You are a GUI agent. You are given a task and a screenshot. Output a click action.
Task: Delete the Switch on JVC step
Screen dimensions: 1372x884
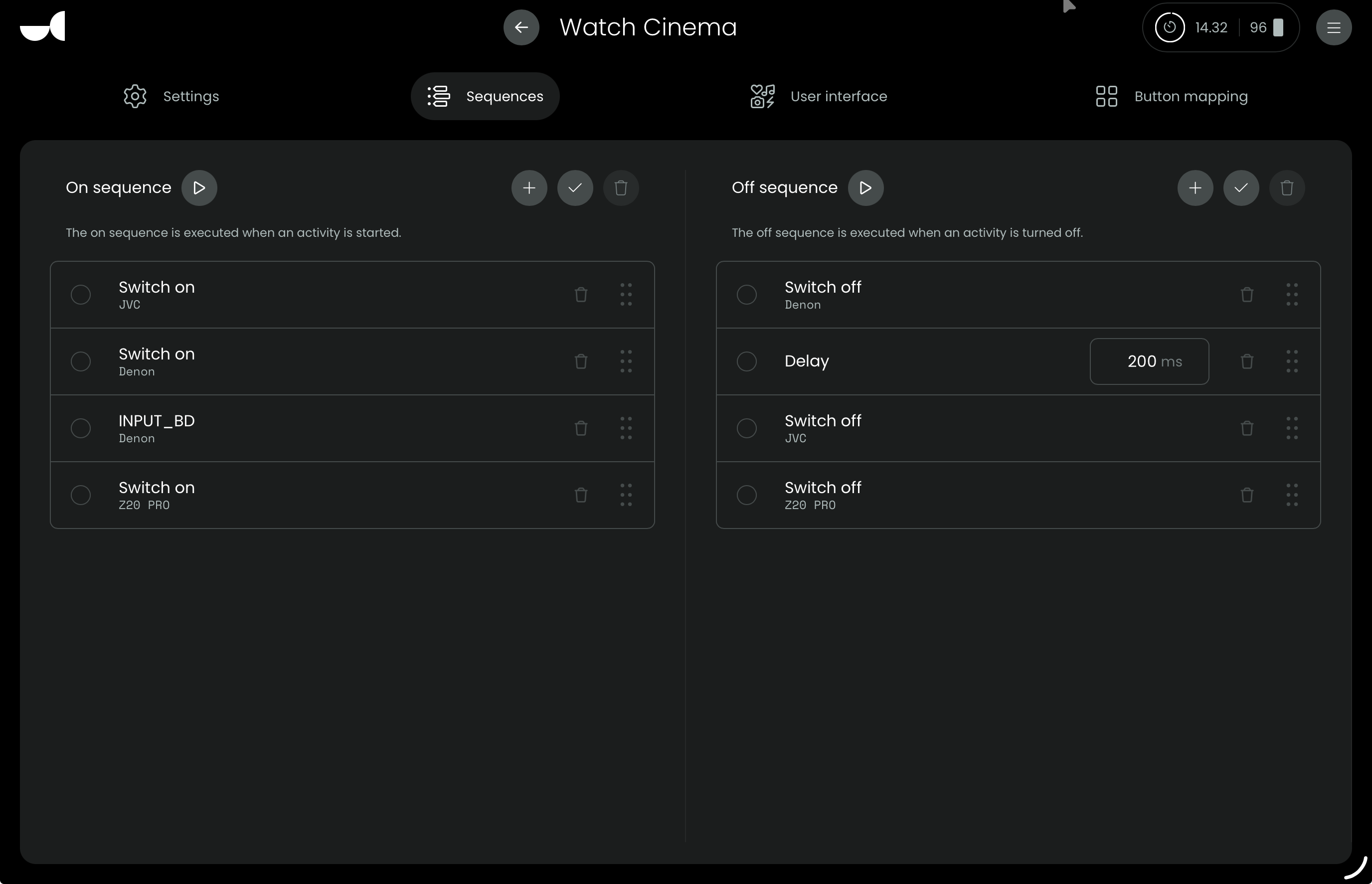581,295
